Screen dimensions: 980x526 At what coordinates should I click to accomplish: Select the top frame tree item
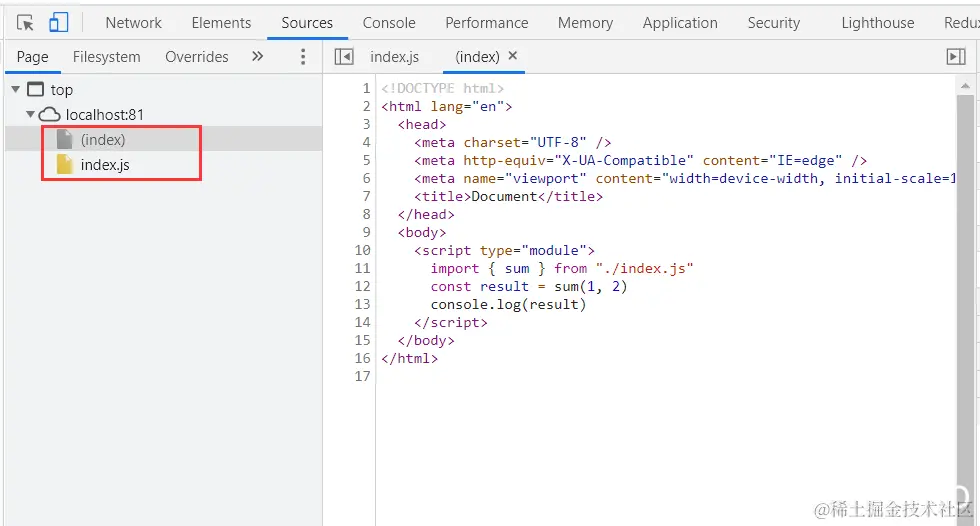[x=62, y=90]
